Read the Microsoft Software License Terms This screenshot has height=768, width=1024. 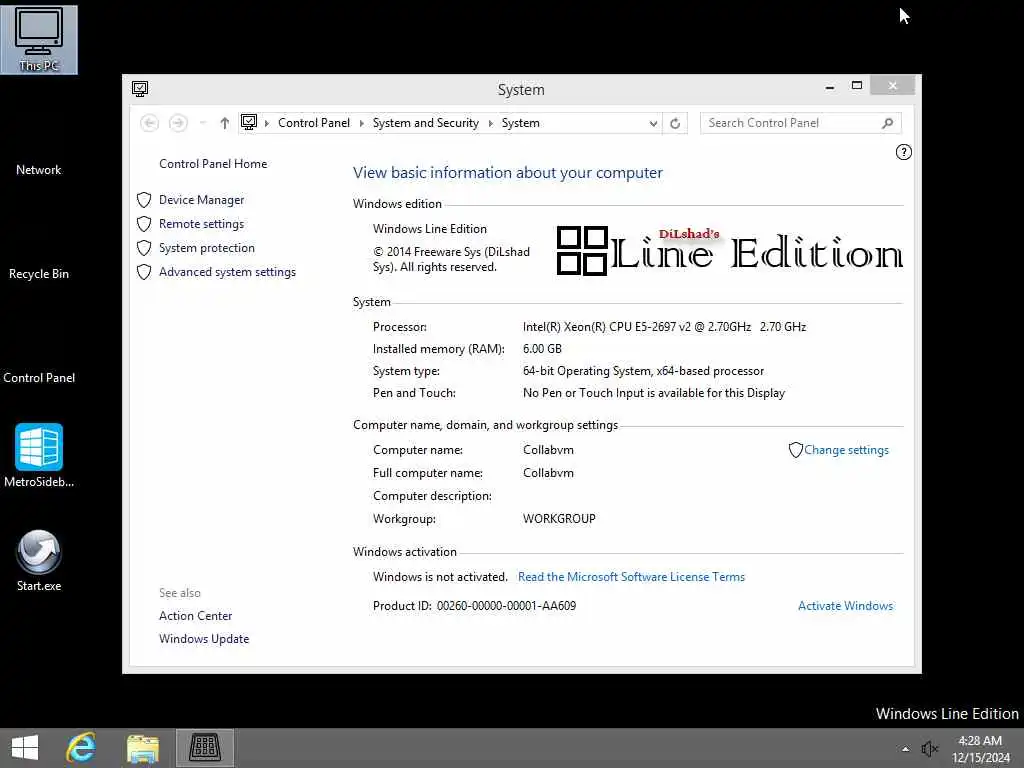coord(631,577)
